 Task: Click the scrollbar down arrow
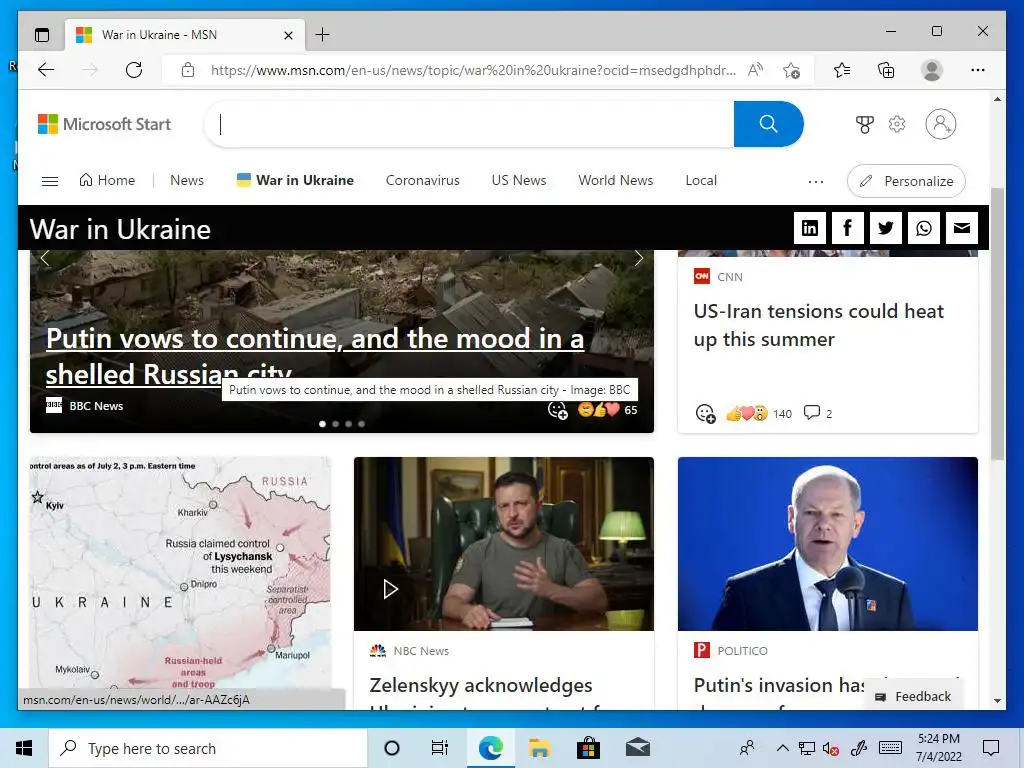[x=997, y=701]
